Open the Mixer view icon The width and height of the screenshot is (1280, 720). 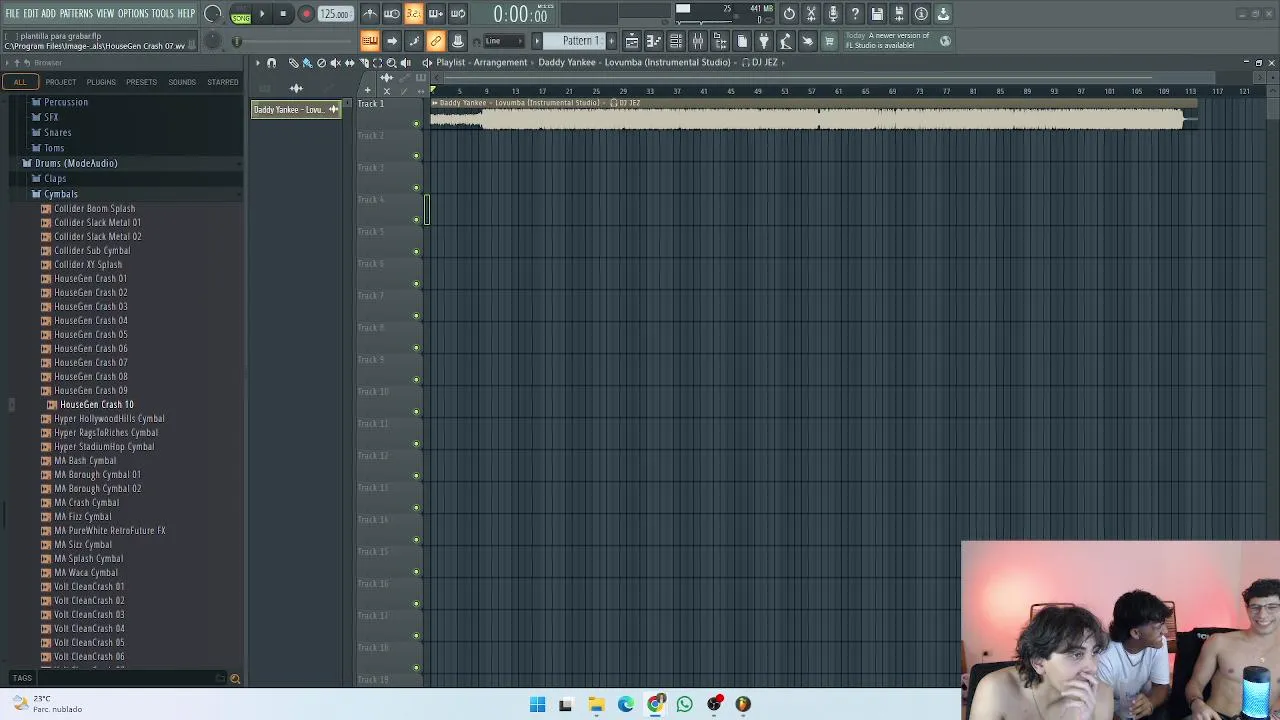pos(698,41)
